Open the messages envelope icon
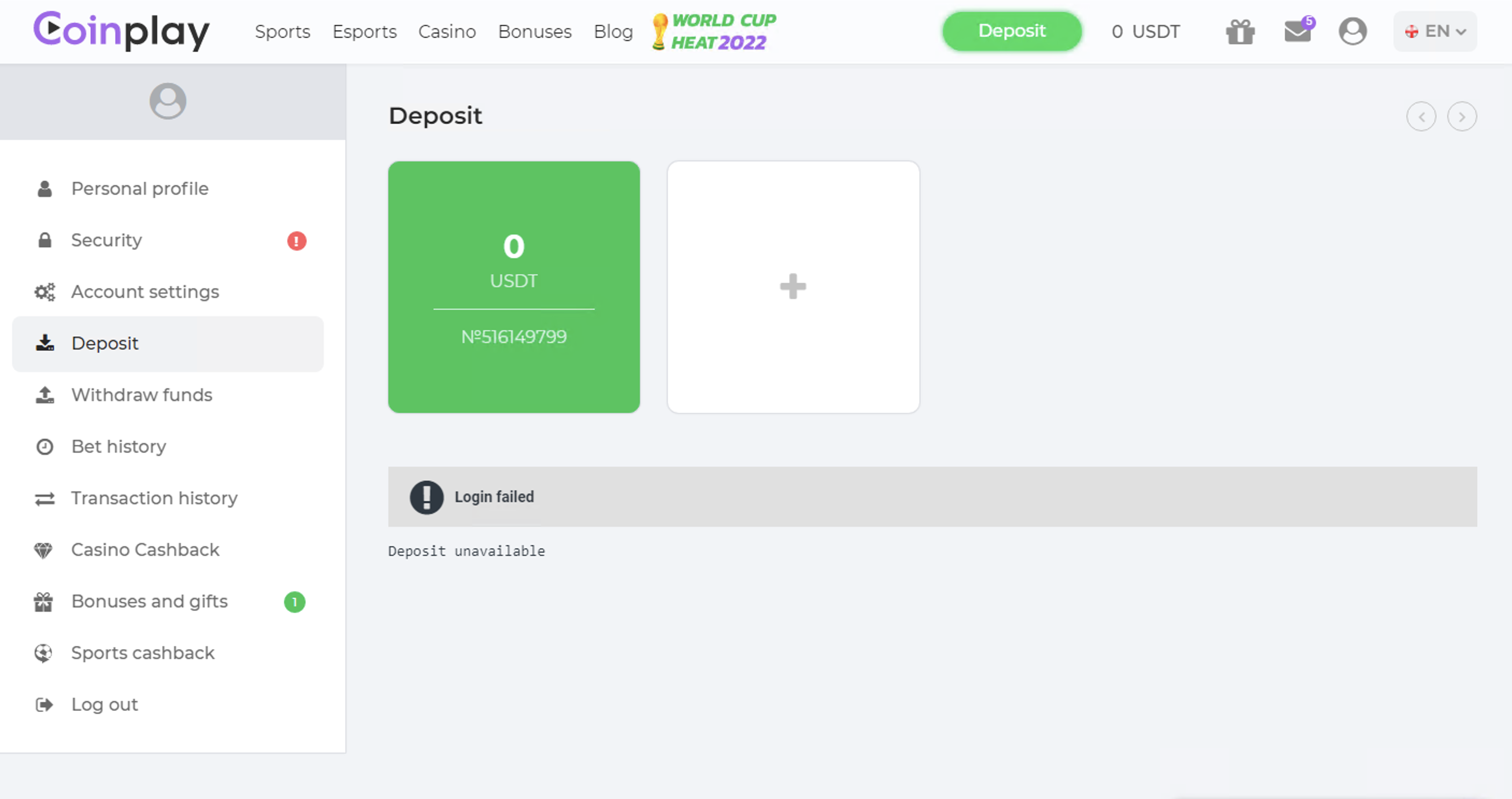The image size is (1512, 799). (x=1298, y=31)
